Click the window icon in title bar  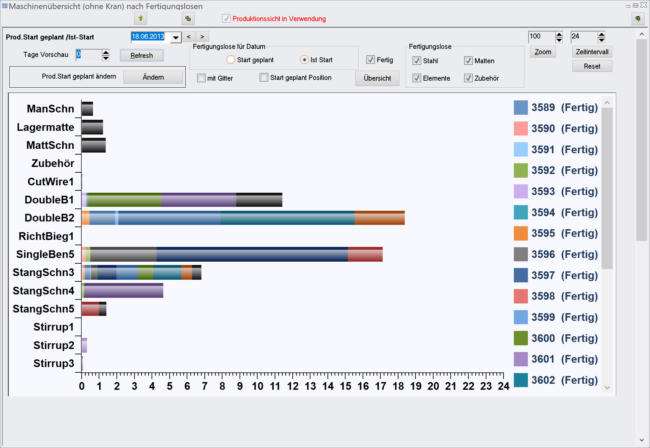click(x=5, y=5)
